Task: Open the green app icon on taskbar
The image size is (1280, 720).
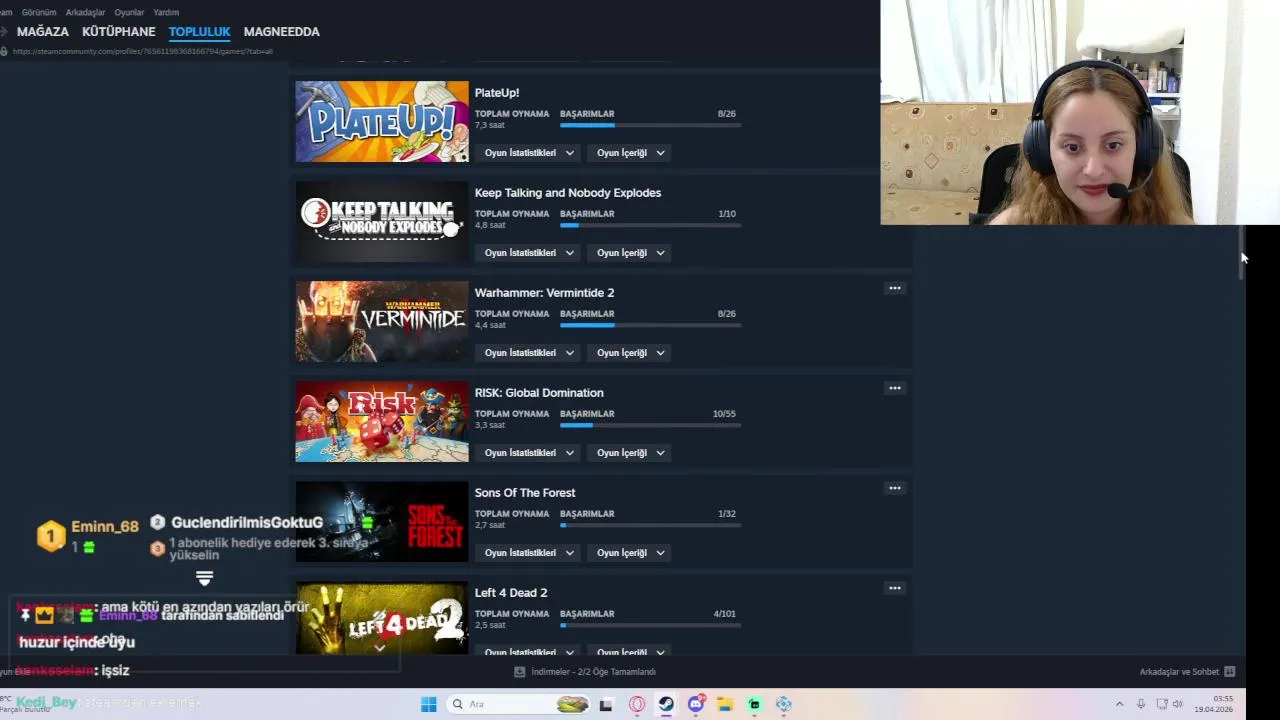Action: [x=755, y=704]
